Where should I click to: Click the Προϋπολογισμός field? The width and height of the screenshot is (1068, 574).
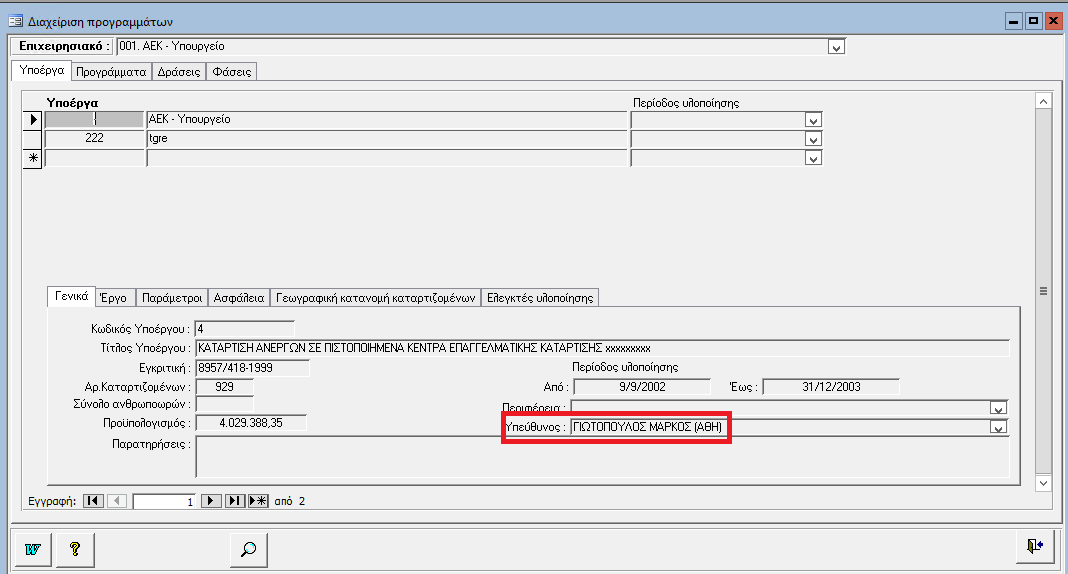coord(250,423)
